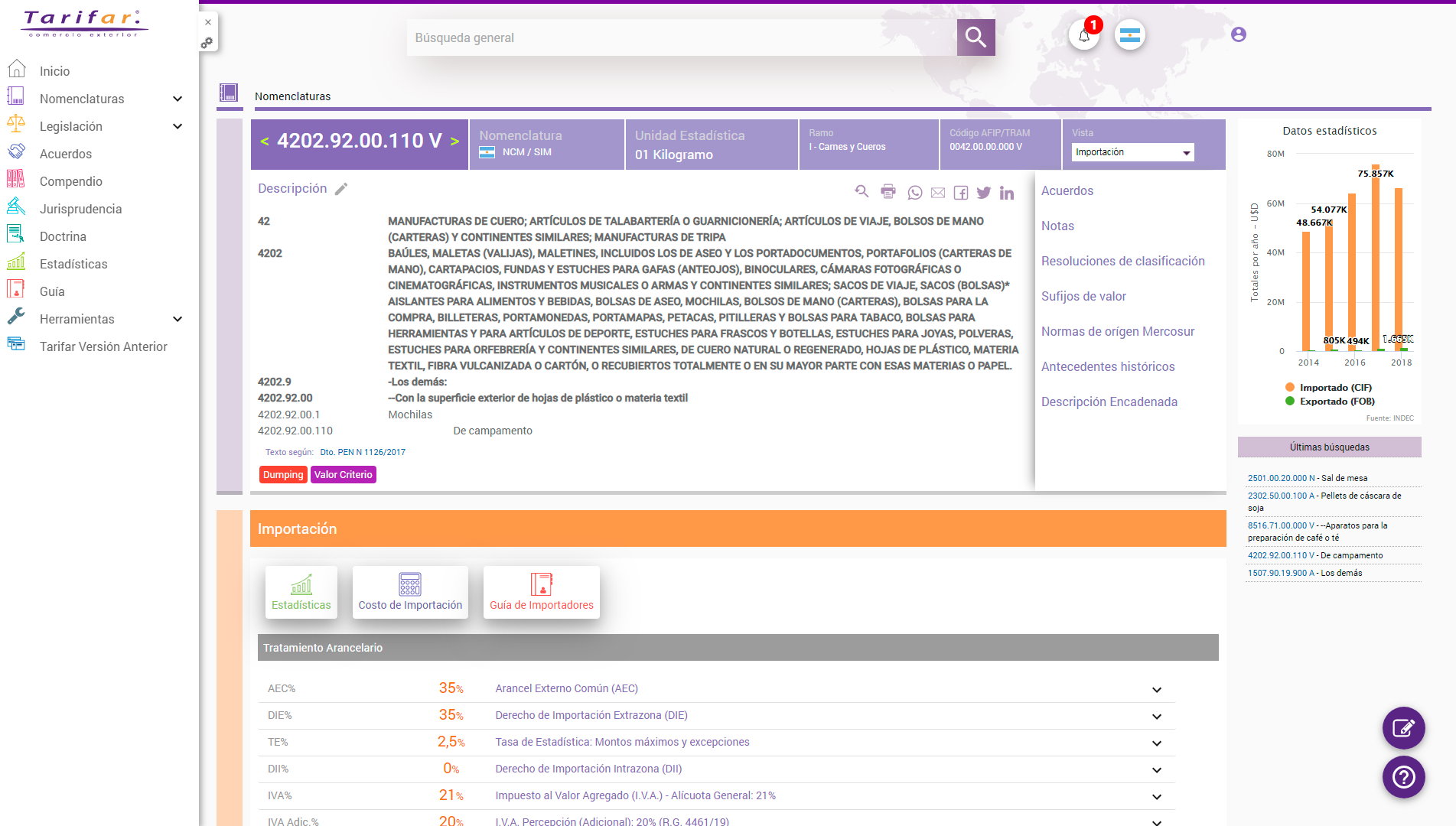
Task: Select Acuerdos in the side menu
Action: point(66,154)
